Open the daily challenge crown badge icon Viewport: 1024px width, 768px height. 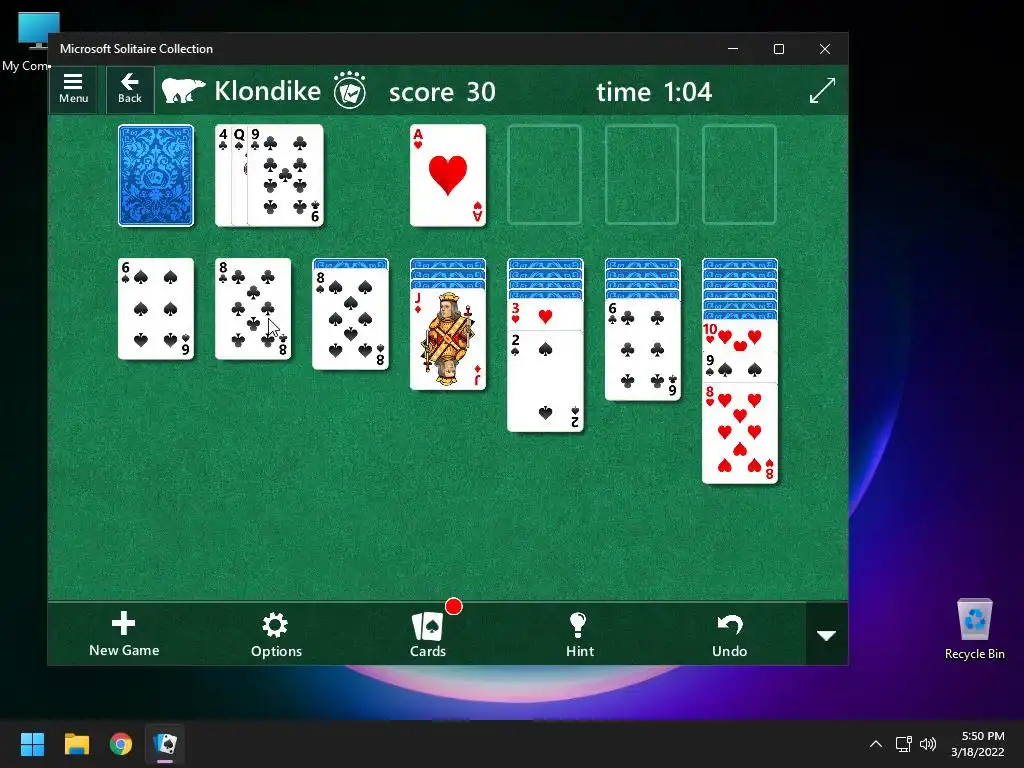(349, 90)
